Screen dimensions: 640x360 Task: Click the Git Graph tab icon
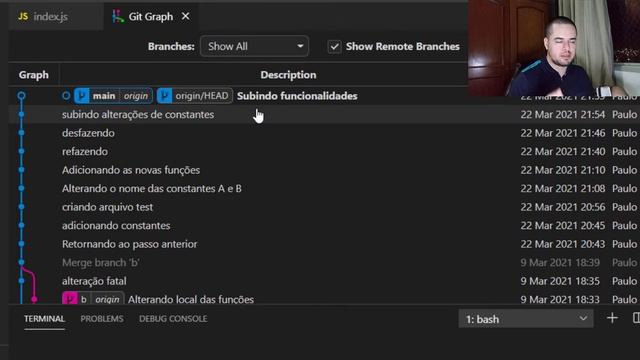(118, 17)
